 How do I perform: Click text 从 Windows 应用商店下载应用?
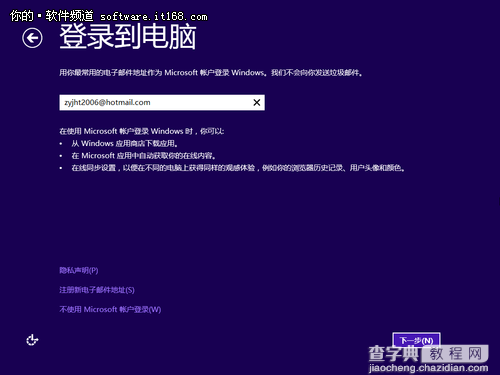pyautogui.click(x=124, y=144)
